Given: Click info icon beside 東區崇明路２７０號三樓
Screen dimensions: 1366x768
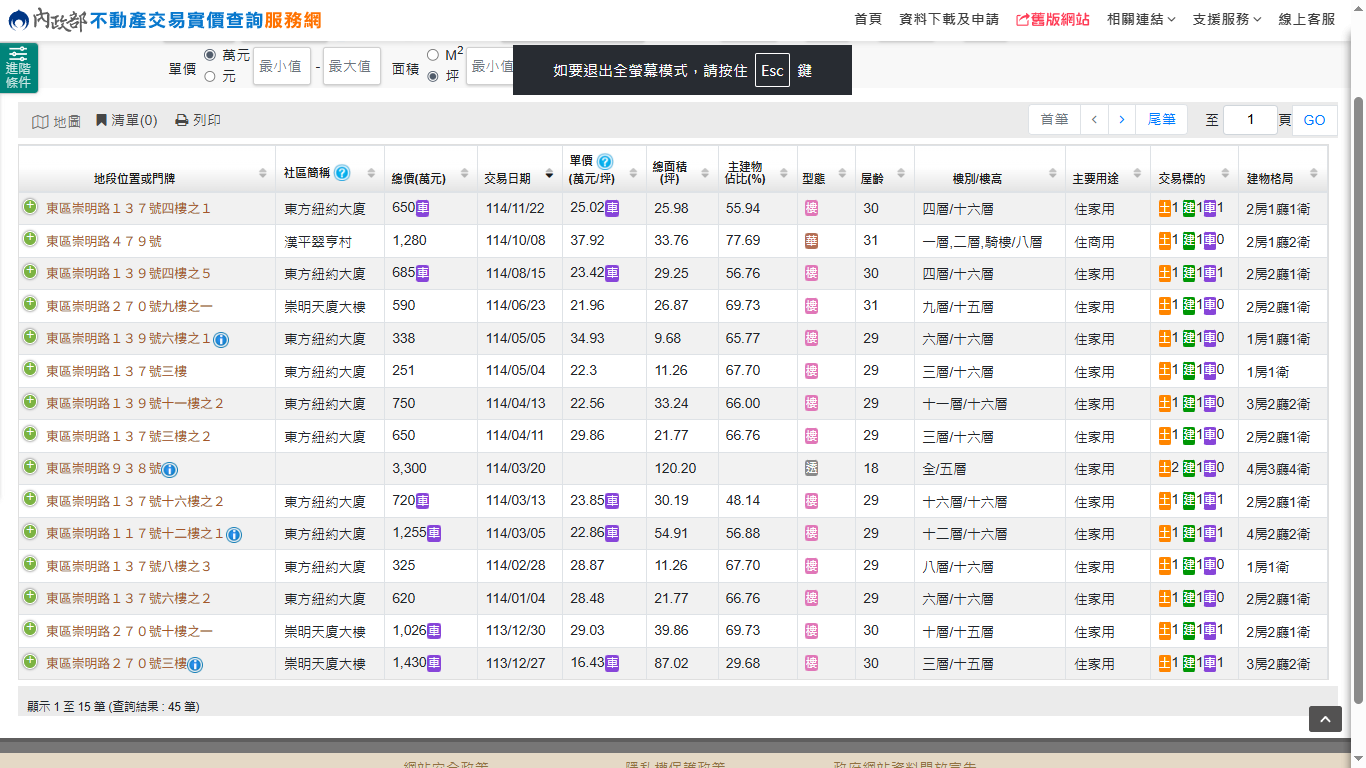Looking at the screenshot, I should (x=195, y=665).
